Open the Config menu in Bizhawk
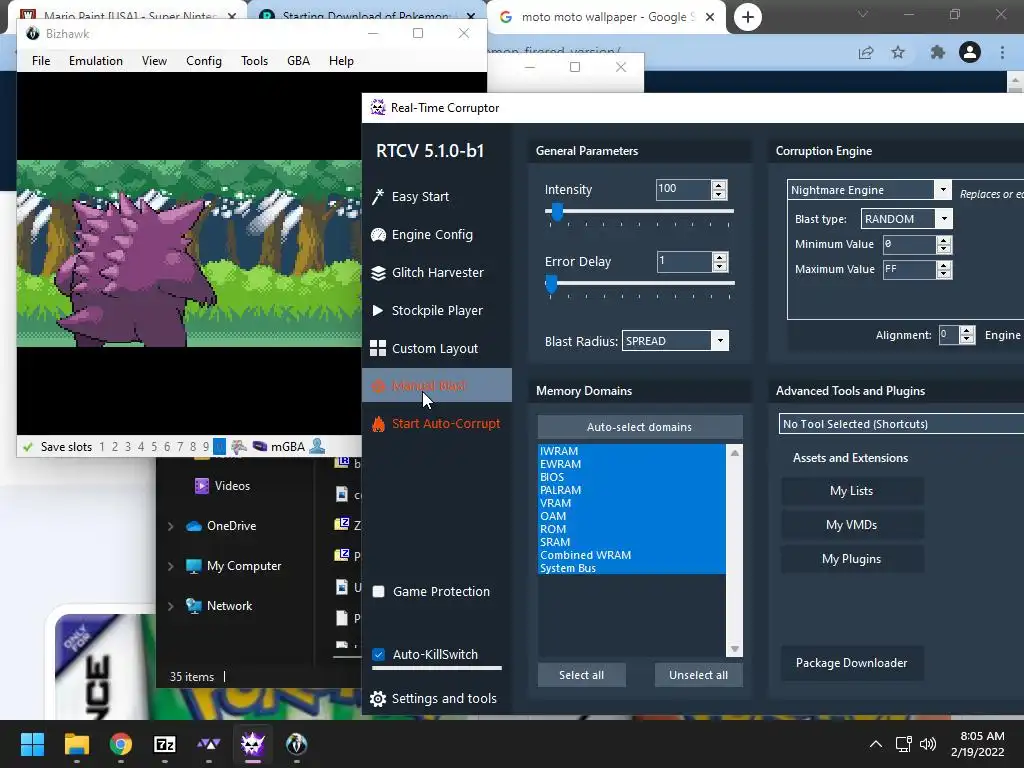Screen dimensions: 1024x768 (x=204, y=61)
